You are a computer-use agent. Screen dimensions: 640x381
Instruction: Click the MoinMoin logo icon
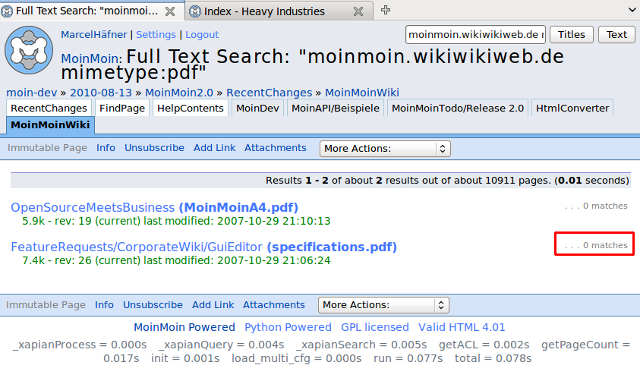click(29, 50)
